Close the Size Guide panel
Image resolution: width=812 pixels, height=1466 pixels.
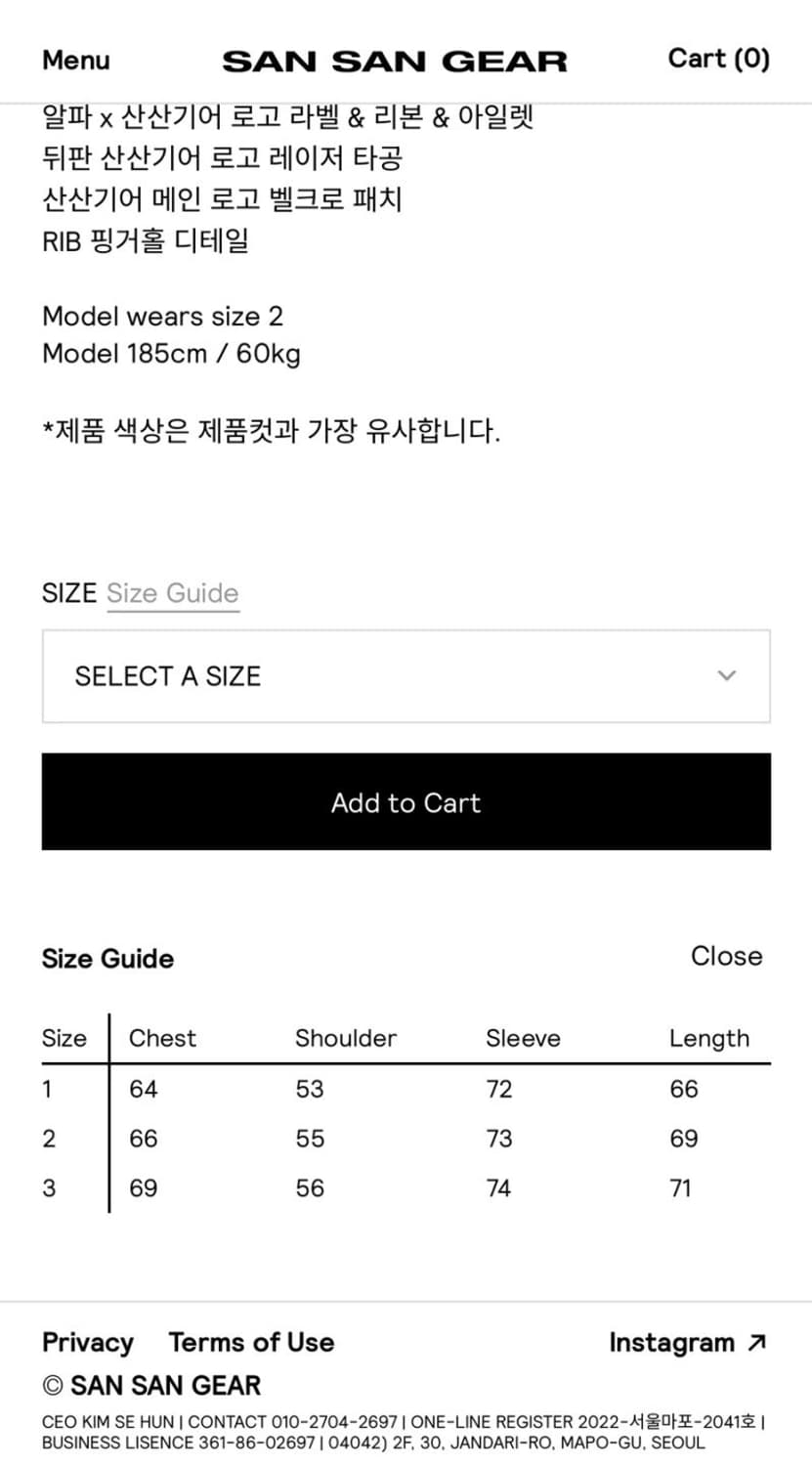pos(726,957)
